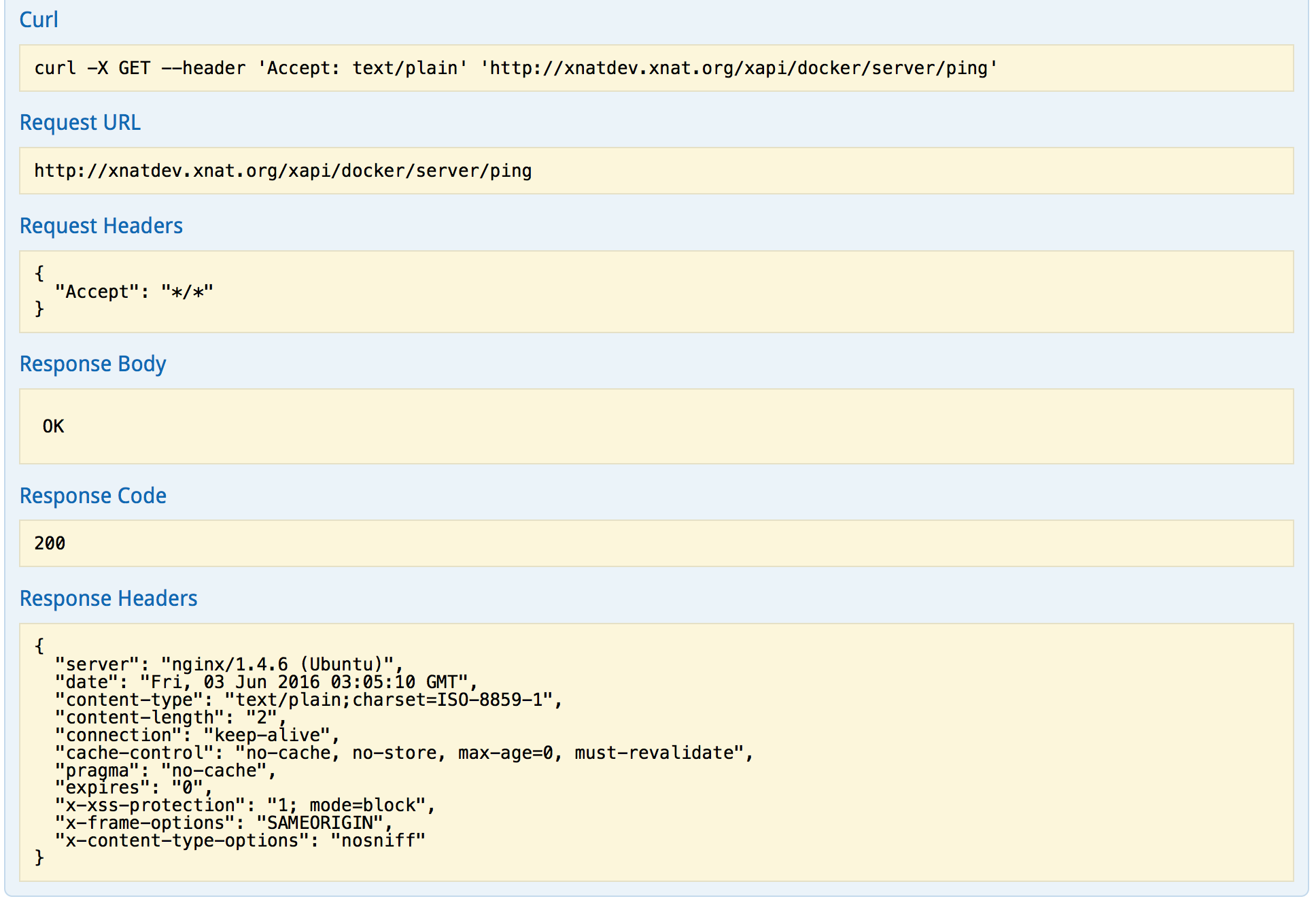Click the x-xss-protection header line
This screenshot has width=1316, height=903.
245,805
